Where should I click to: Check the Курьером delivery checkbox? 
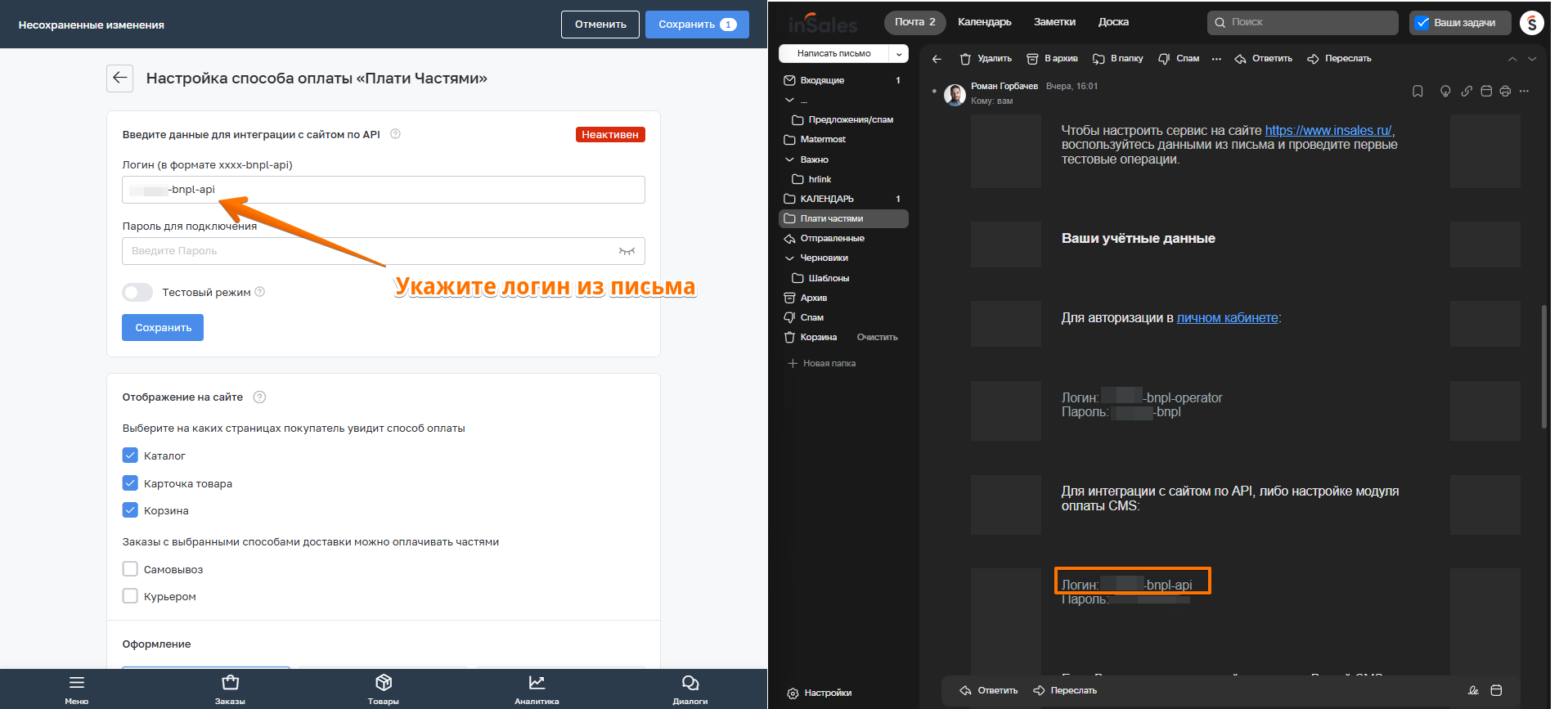pyautogui.click(x=130, y=596)
